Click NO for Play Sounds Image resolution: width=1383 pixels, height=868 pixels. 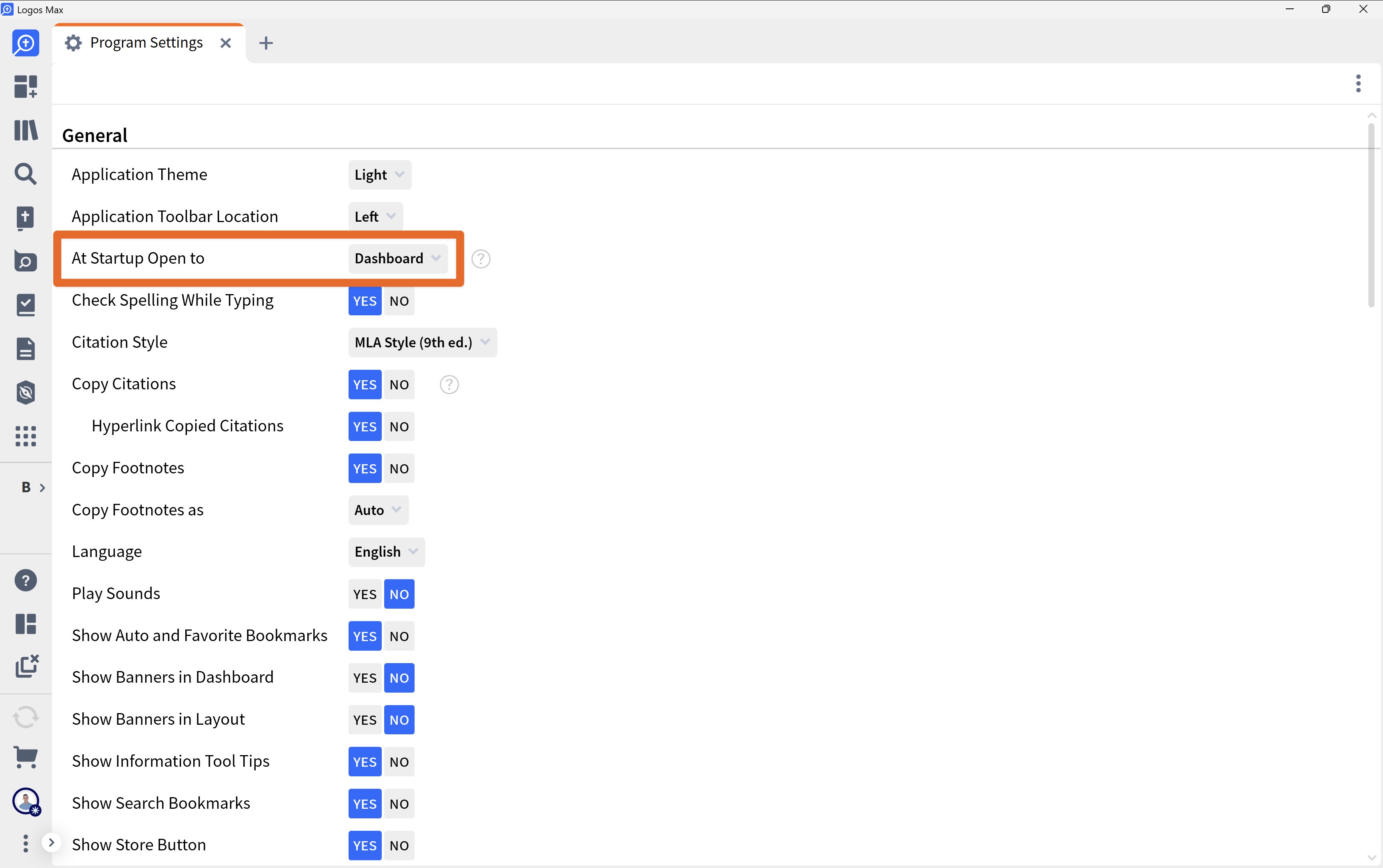pos(399,594)
